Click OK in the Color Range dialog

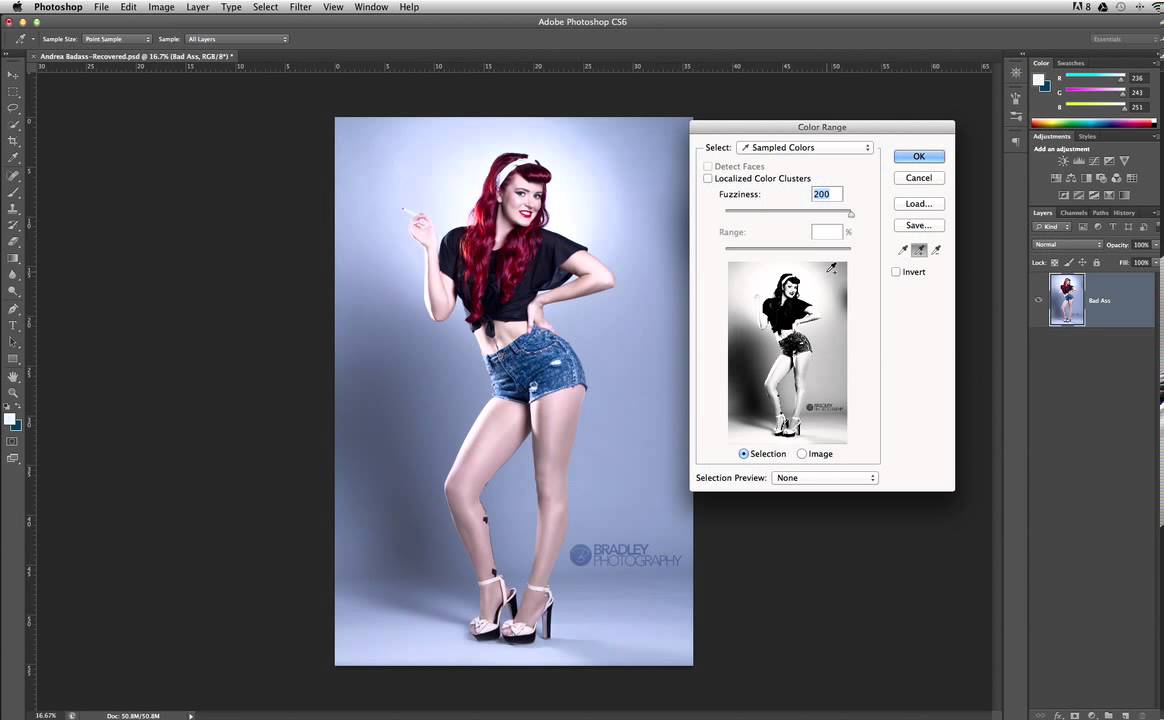click(x=918, y=156)
